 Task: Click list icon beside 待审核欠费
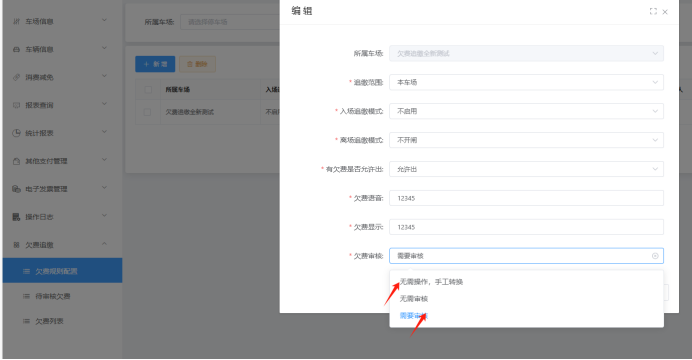coord(26,296)
